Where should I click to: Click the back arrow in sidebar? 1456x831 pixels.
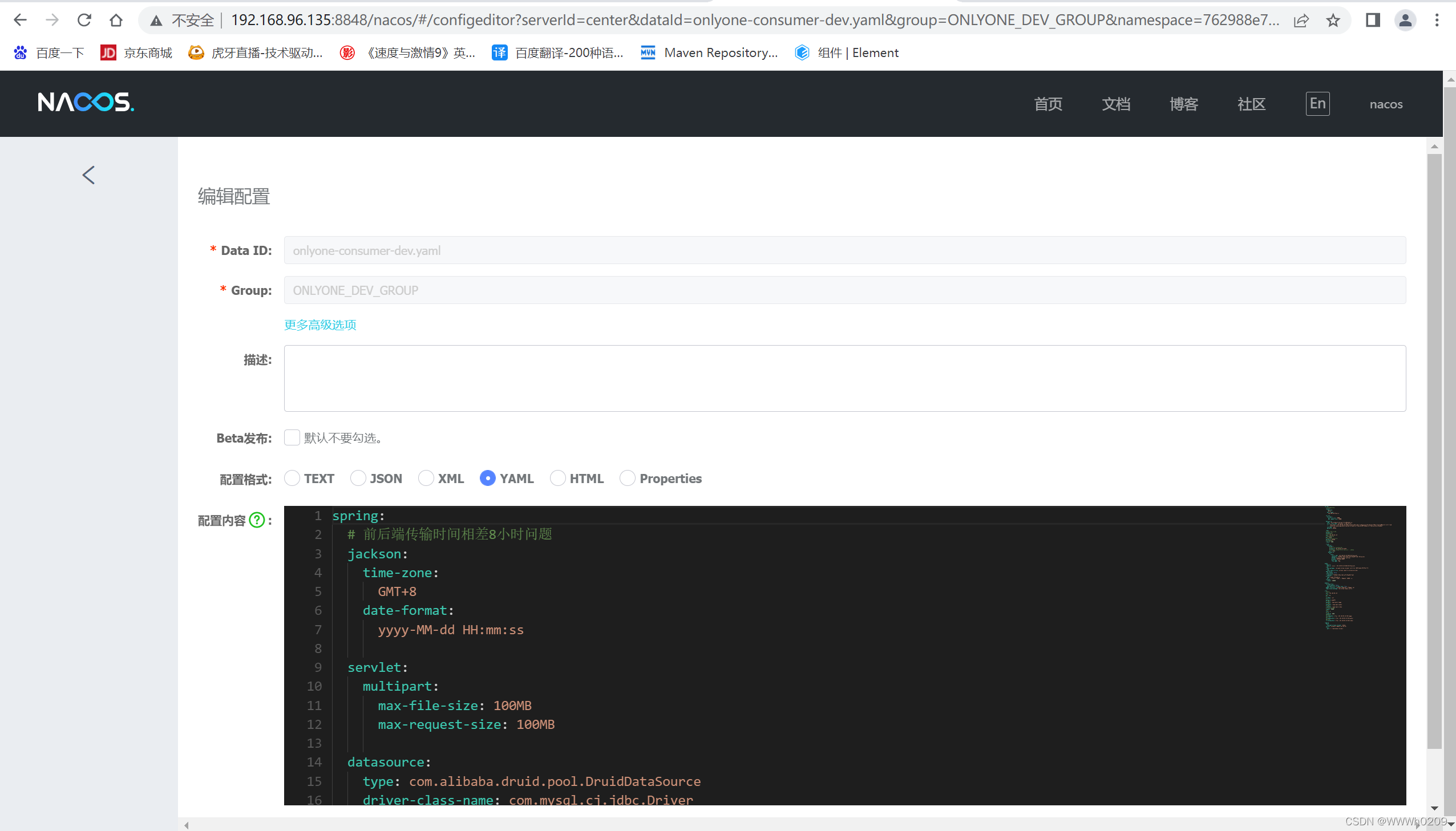pyautogui.click(x=88, y=175)
